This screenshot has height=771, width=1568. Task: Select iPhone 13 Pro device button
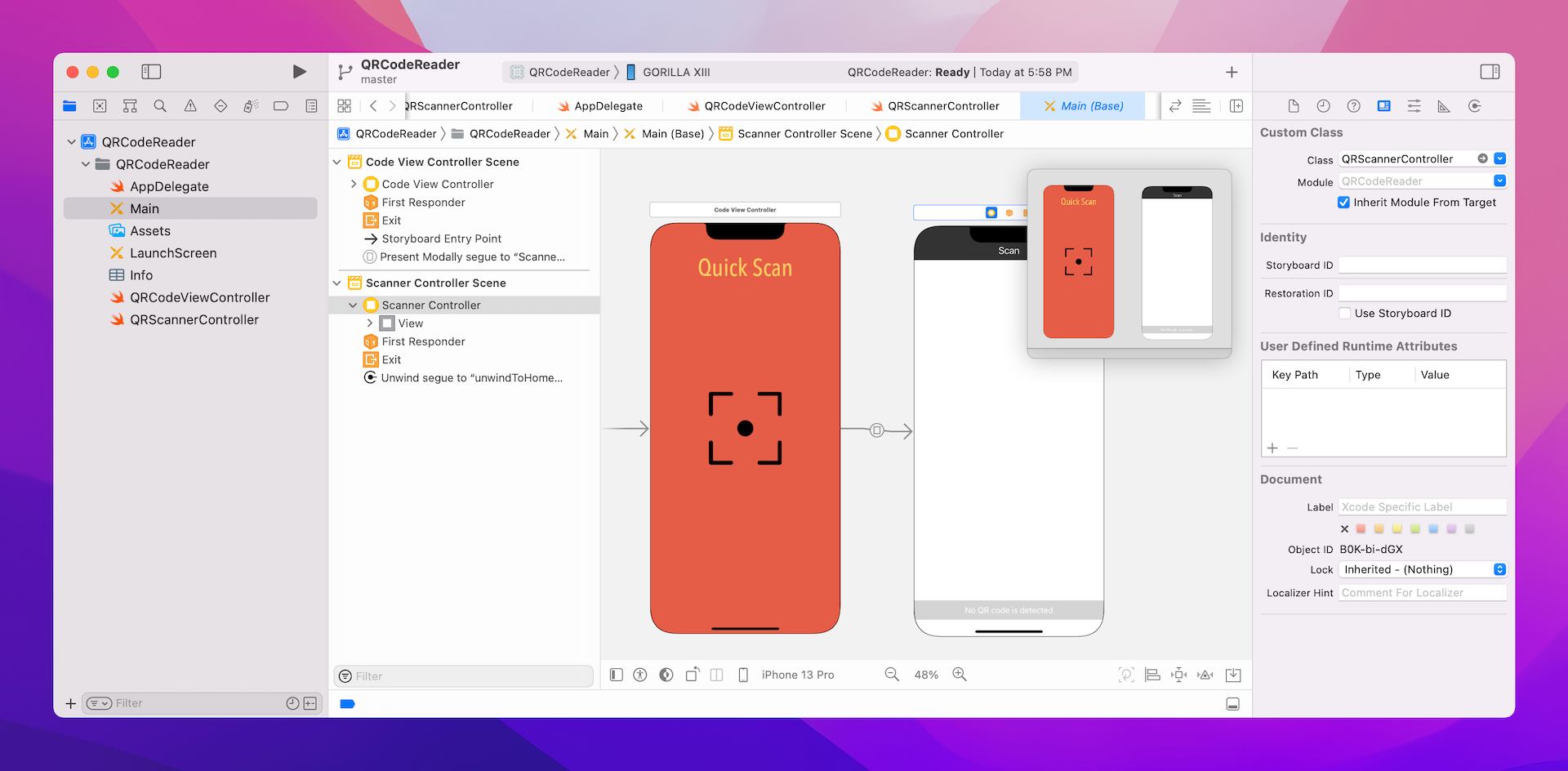(797, 675)
